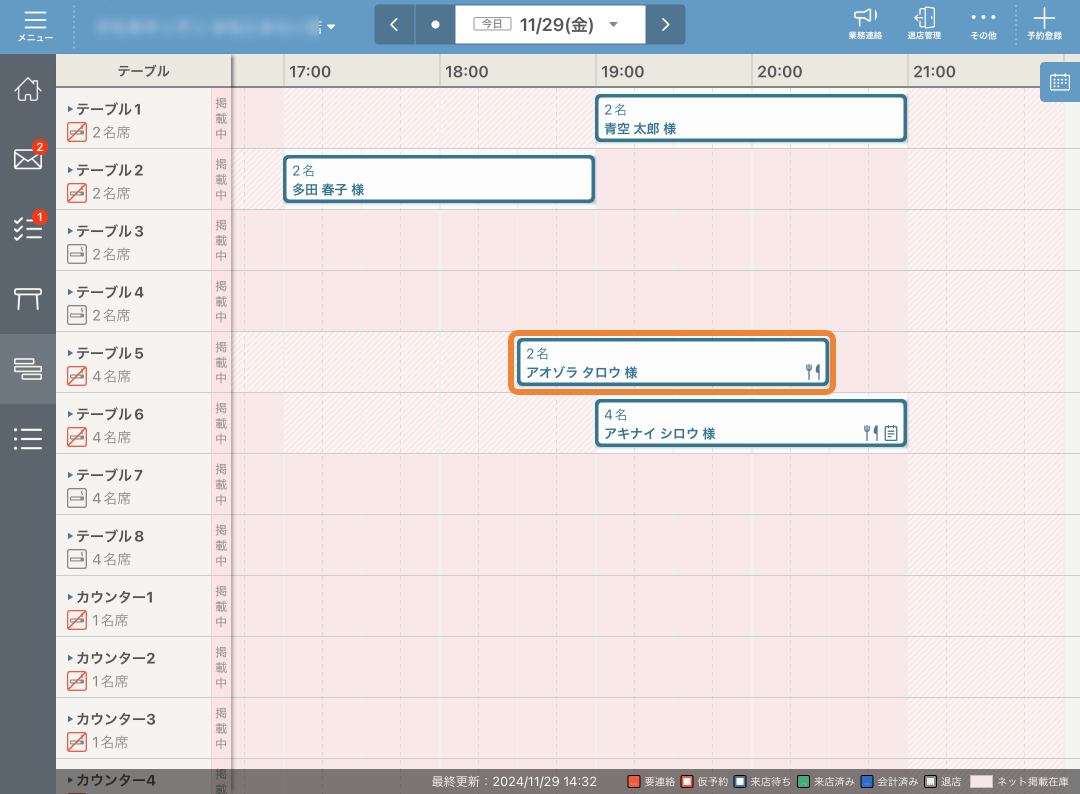Go to the home screen icon
The height and width of the screenshot is (794, 1080).
point(28,90)
